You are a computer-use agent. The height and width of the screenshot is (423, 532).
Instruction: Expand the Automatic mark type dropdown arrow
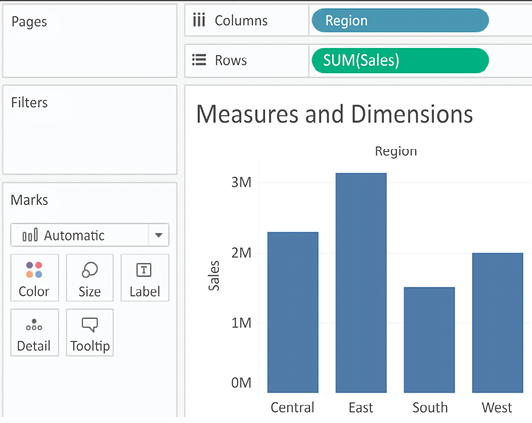[x=158, y=235]
